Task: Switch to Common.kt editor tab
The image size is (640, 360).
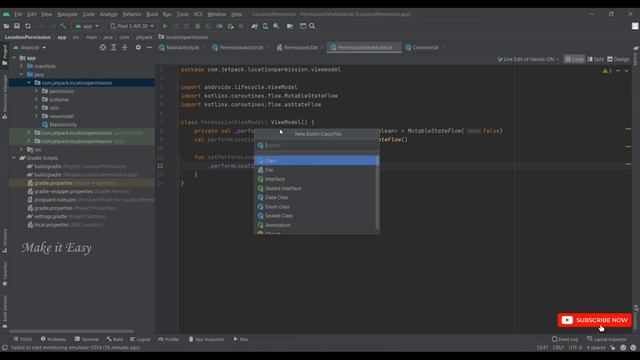Action: point(424,48)
